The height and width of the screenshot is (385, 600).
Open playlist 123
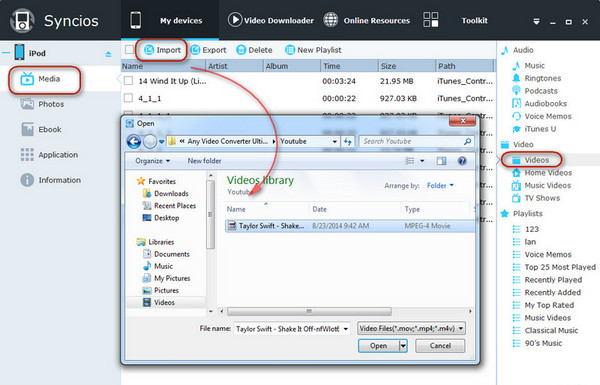526,229
